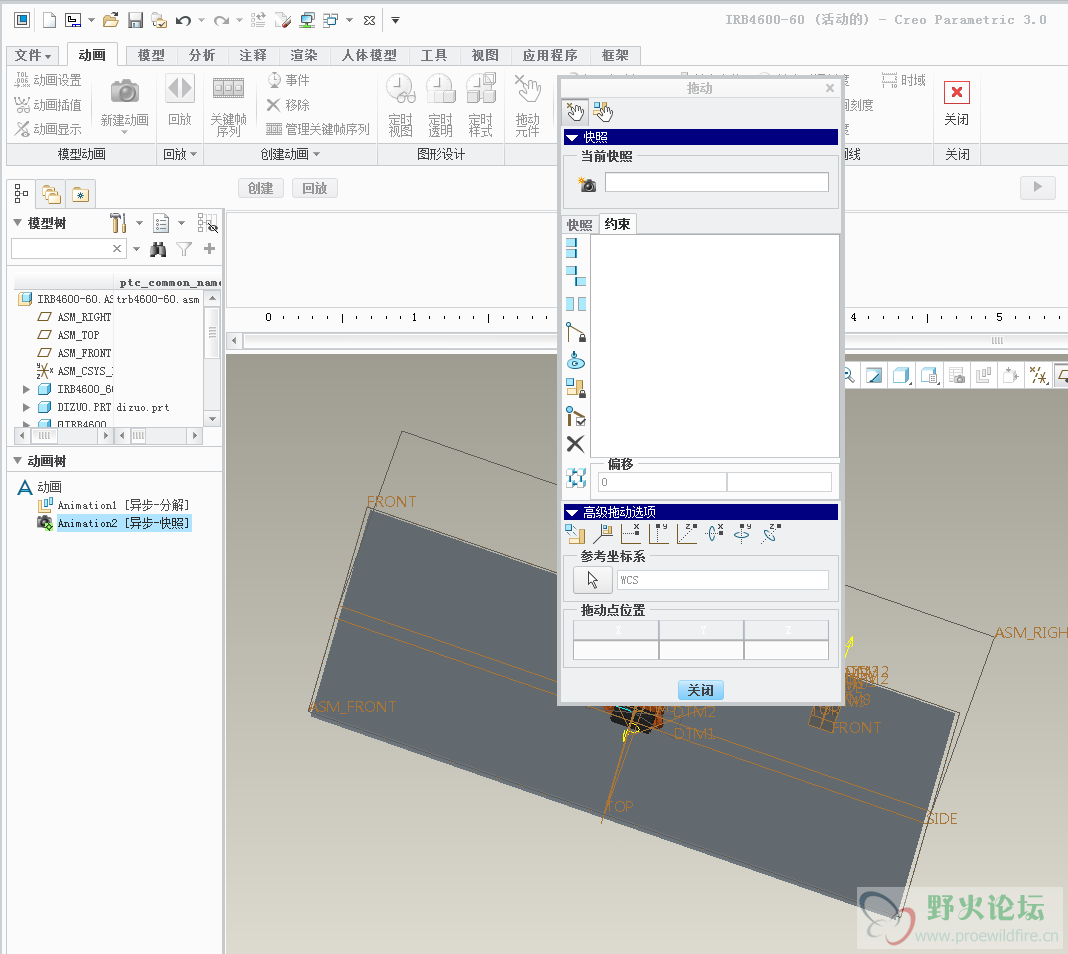1068x954 pixels.
Task: Select the Y-translation drag option icon
Action: (659, 534)
